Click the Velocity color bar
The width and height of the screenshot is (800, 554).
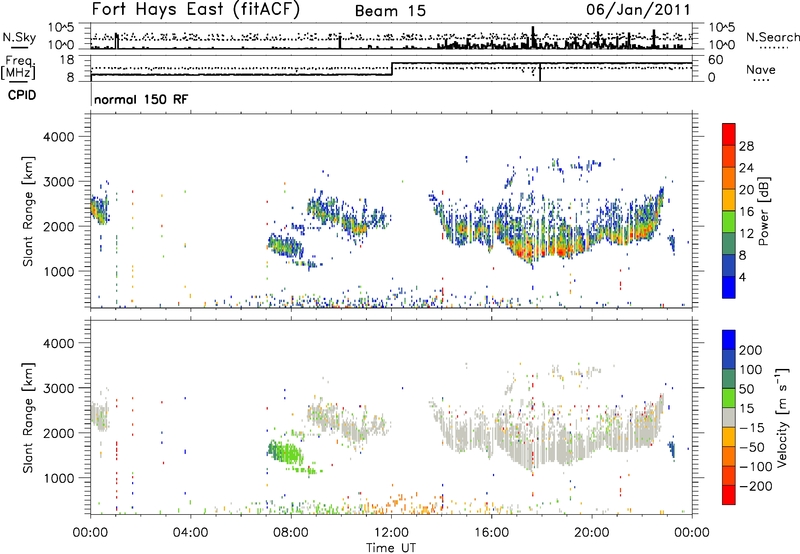pyautogui.click(x=729, y=417)
